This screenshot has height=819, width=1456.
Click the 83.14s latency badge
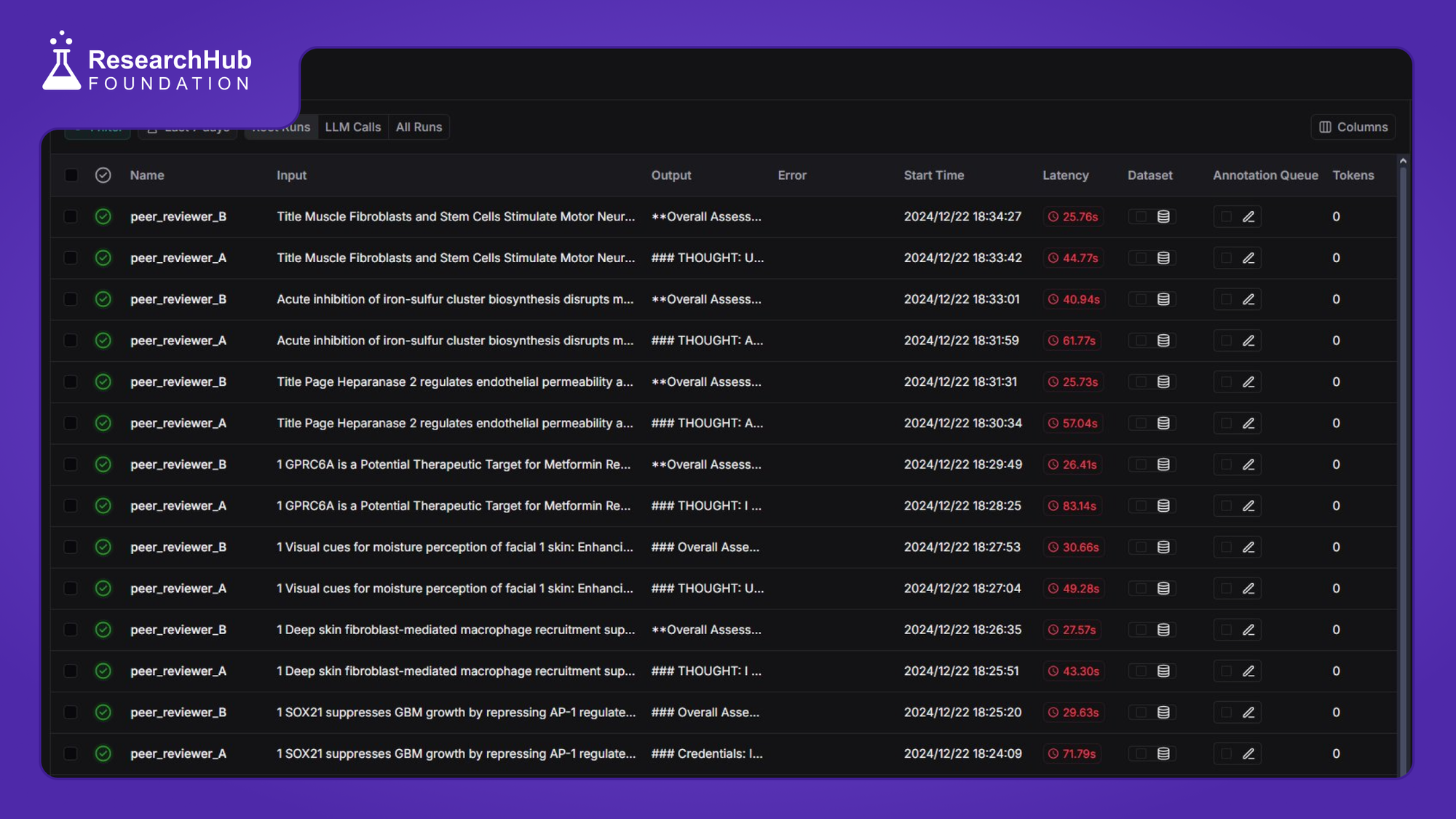pyautogui.click(x=1072, y=506)
